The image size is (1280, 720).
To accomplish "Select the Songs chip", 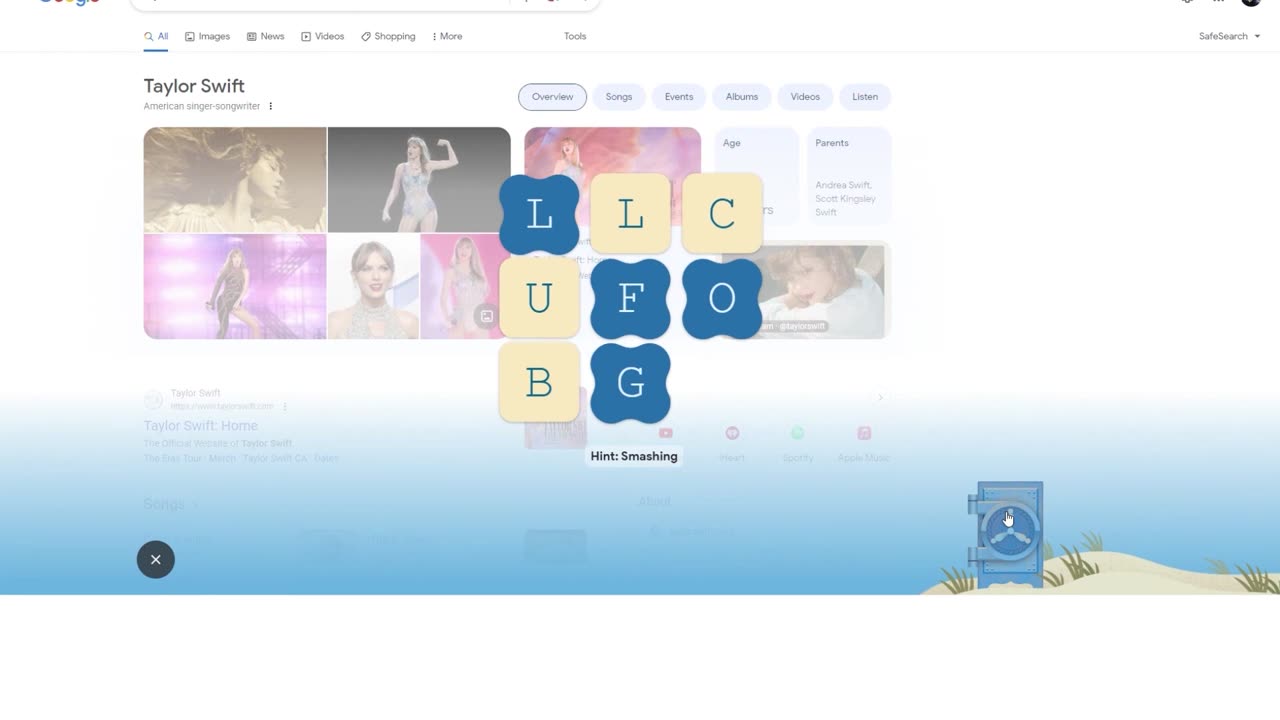I will (619, 97).
